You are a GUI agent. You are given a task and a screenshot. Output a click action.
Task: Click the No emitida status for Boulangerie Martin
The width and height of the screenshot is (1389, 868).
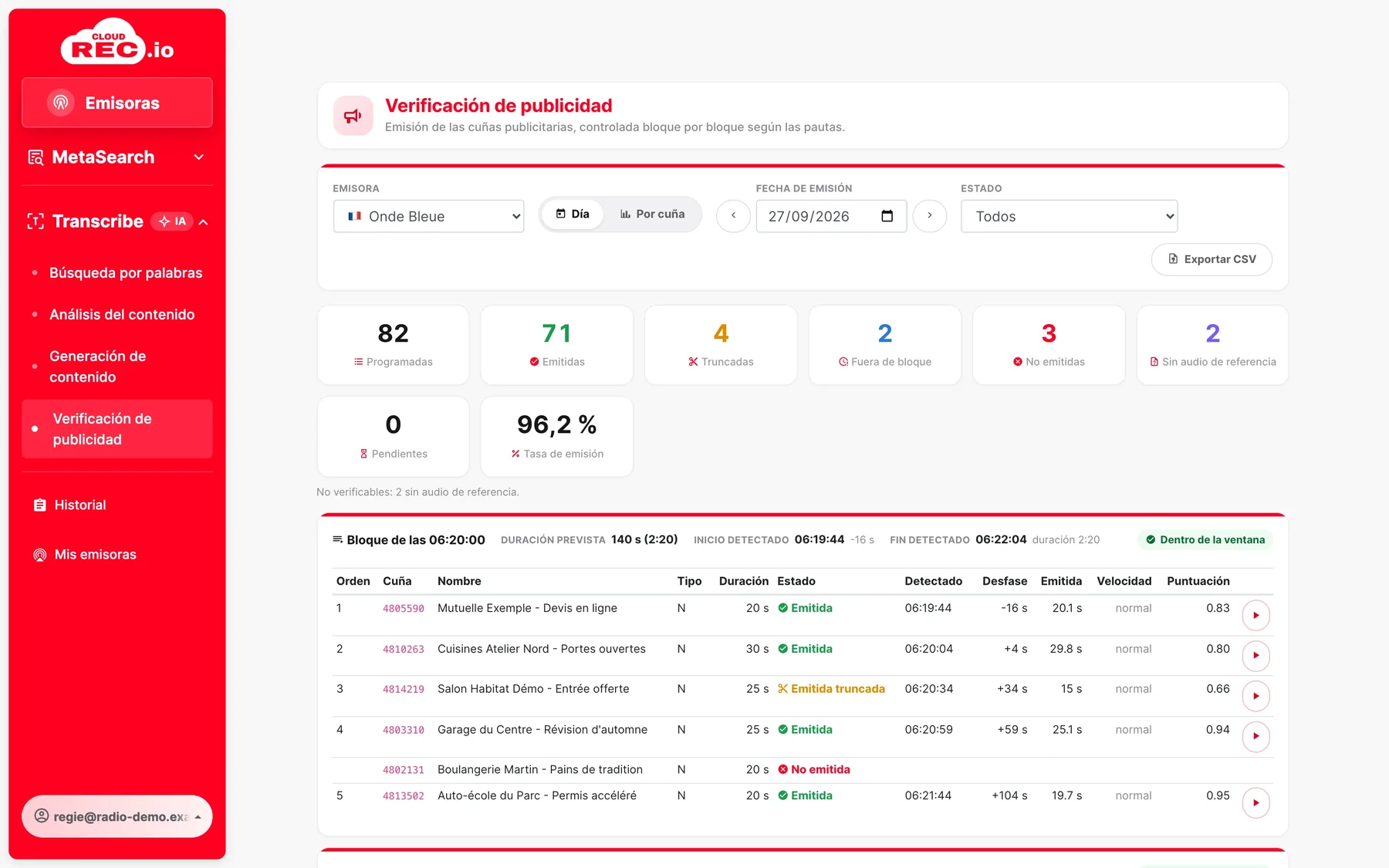pyautogui.click(x=814, y=770)
